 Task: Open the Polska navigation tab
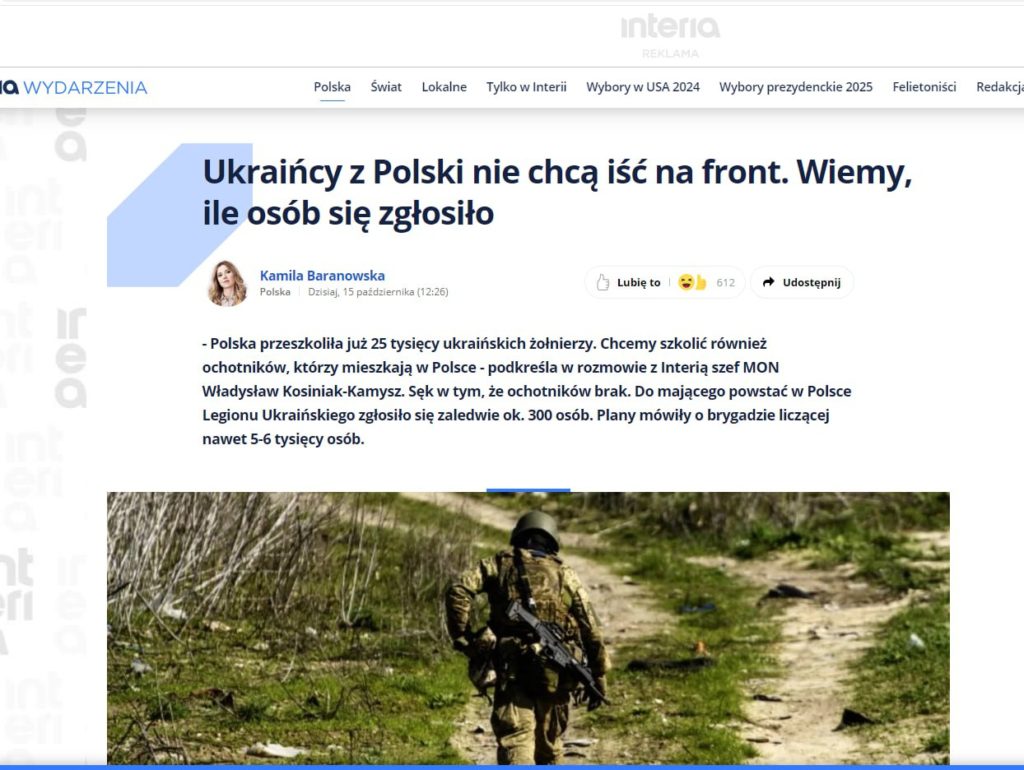tap(332, 87)
